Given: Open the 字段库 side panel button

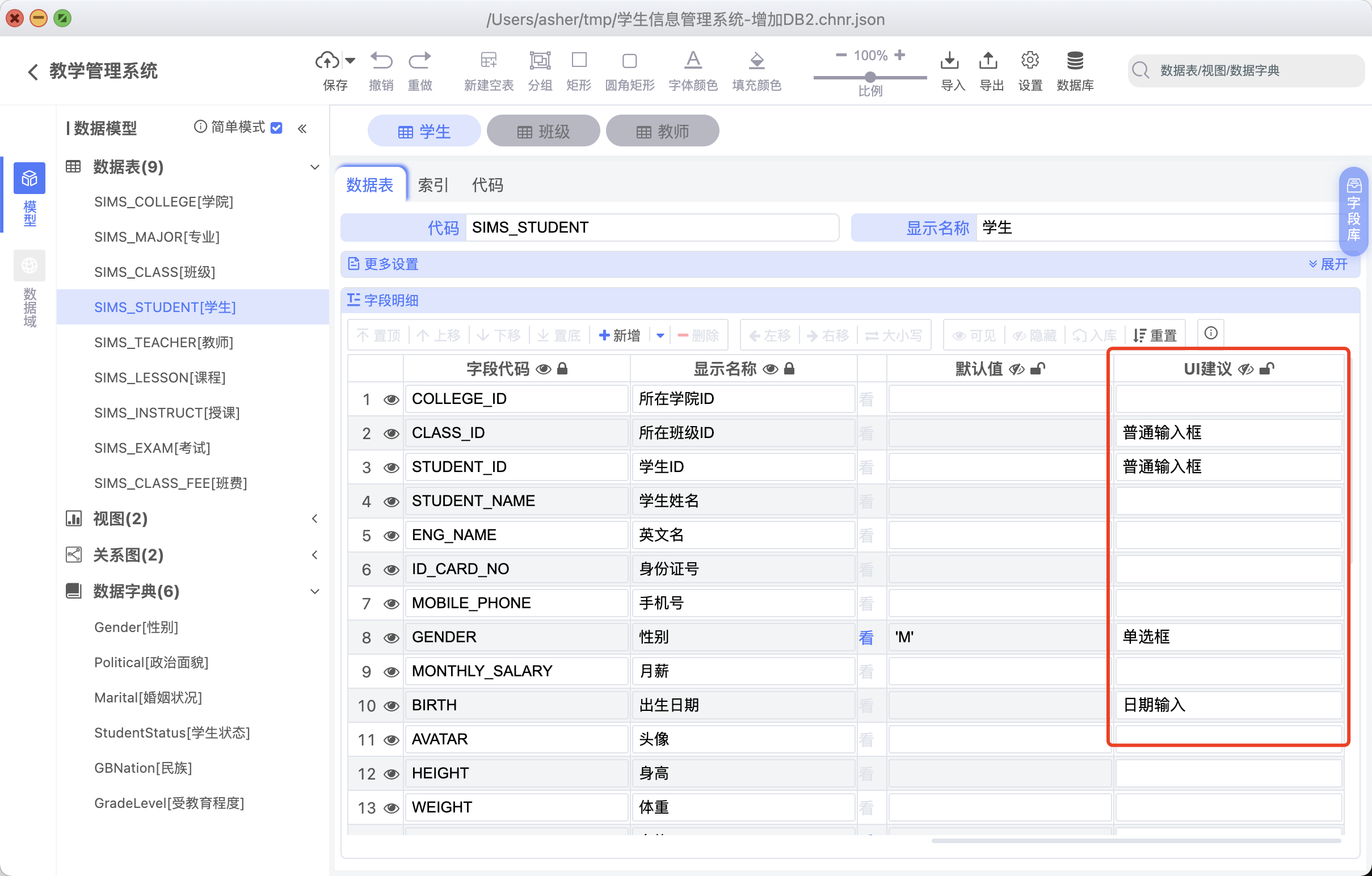Looking at the screenshot, I should [1354, 212].
